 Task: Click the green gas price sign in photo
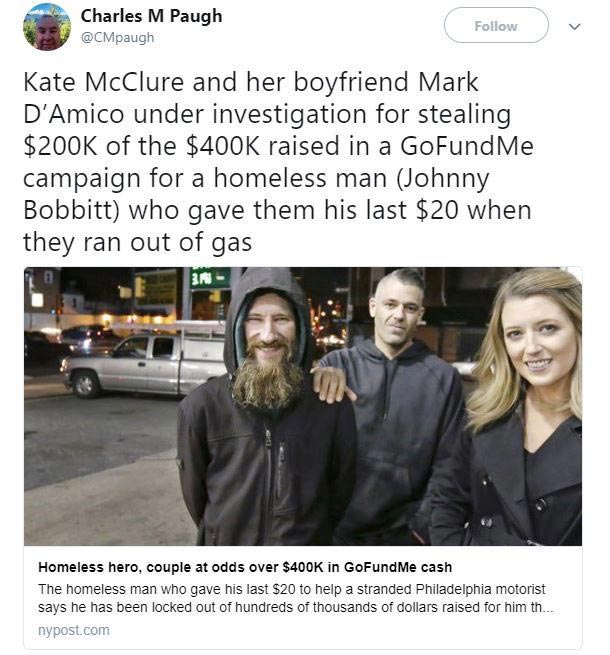coord(210,278)
